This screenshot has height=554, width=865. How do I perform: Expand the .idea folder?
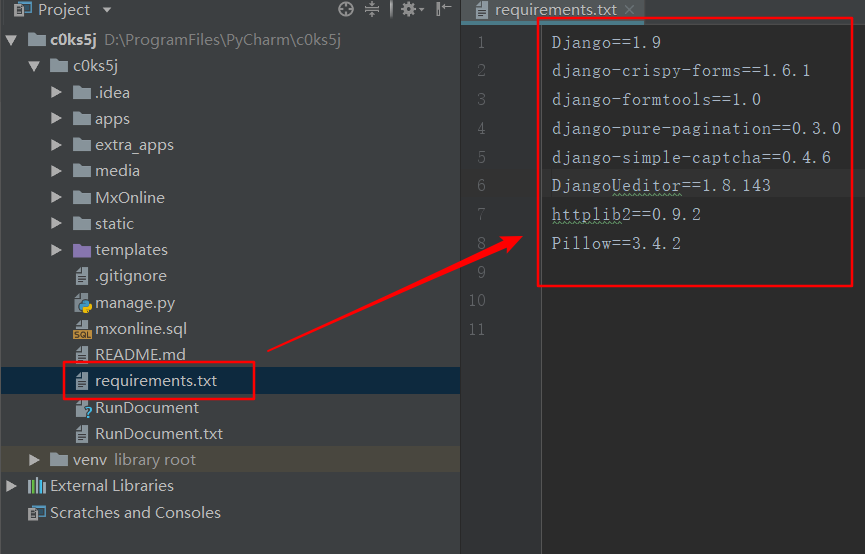[56, 92]
